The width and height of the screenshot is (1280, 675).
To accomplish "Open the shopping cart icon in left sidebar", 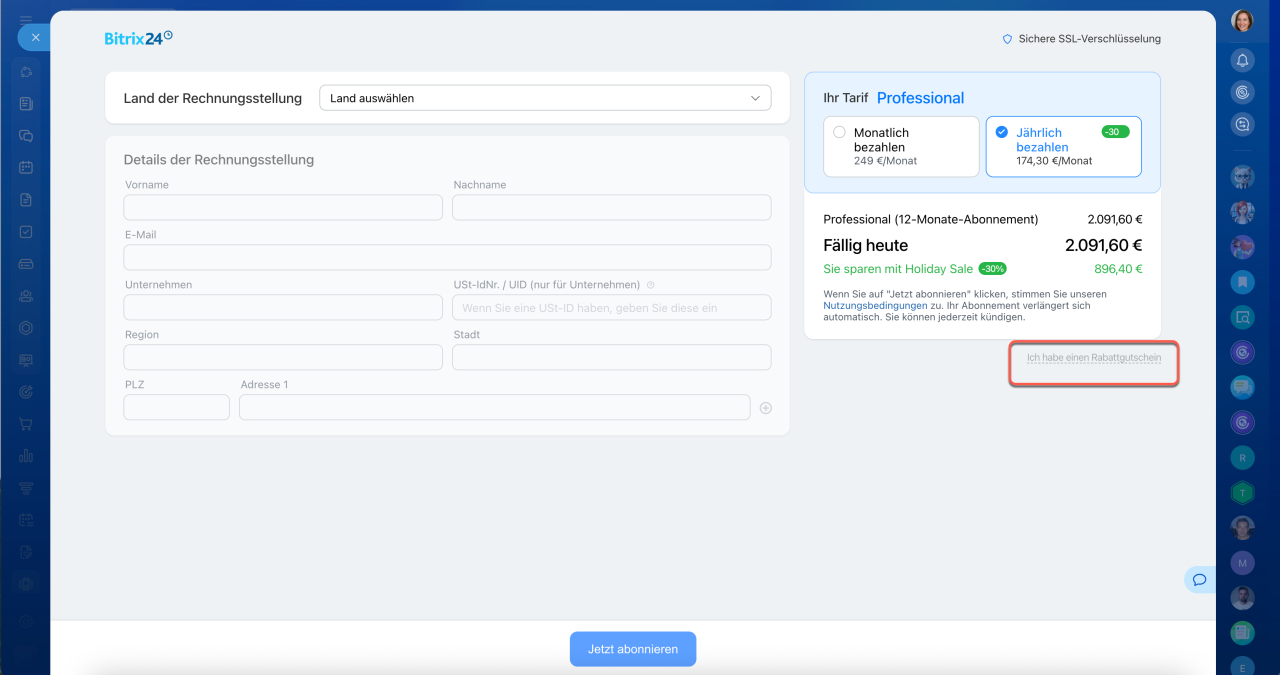I will pos(26,424).
